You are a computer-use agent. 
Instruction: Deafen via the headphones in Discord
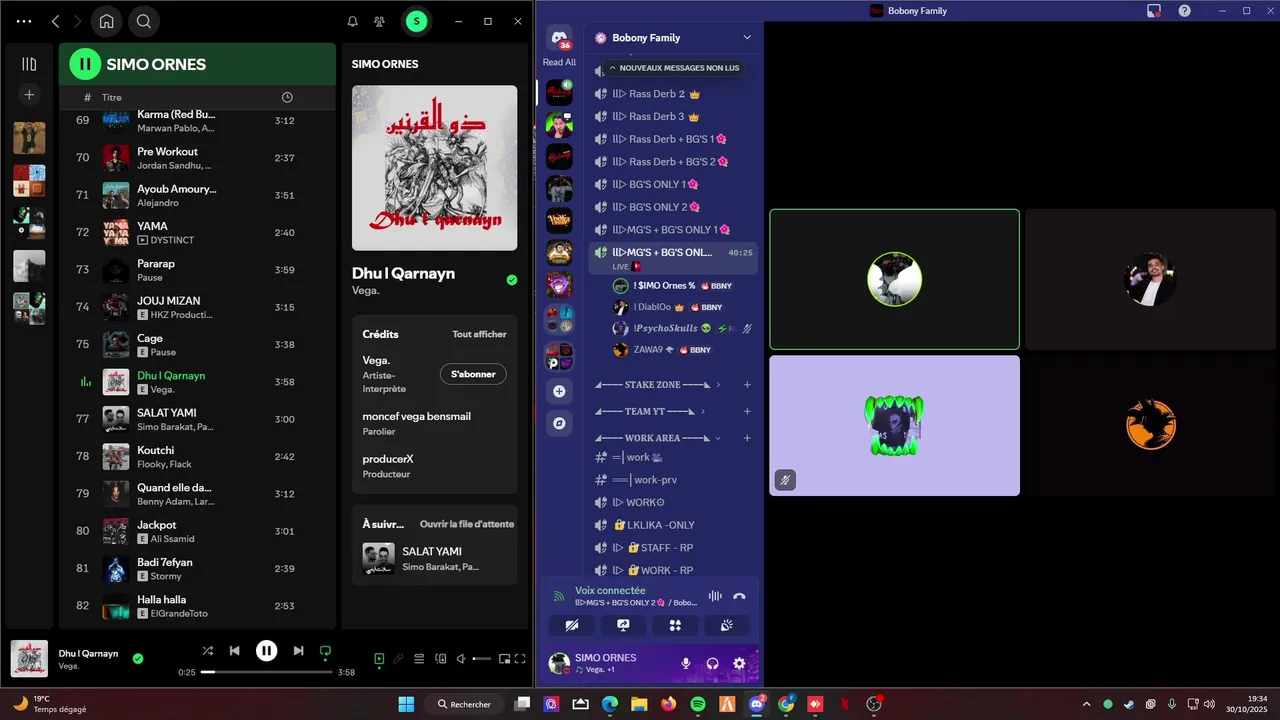(x=713, y=663)
